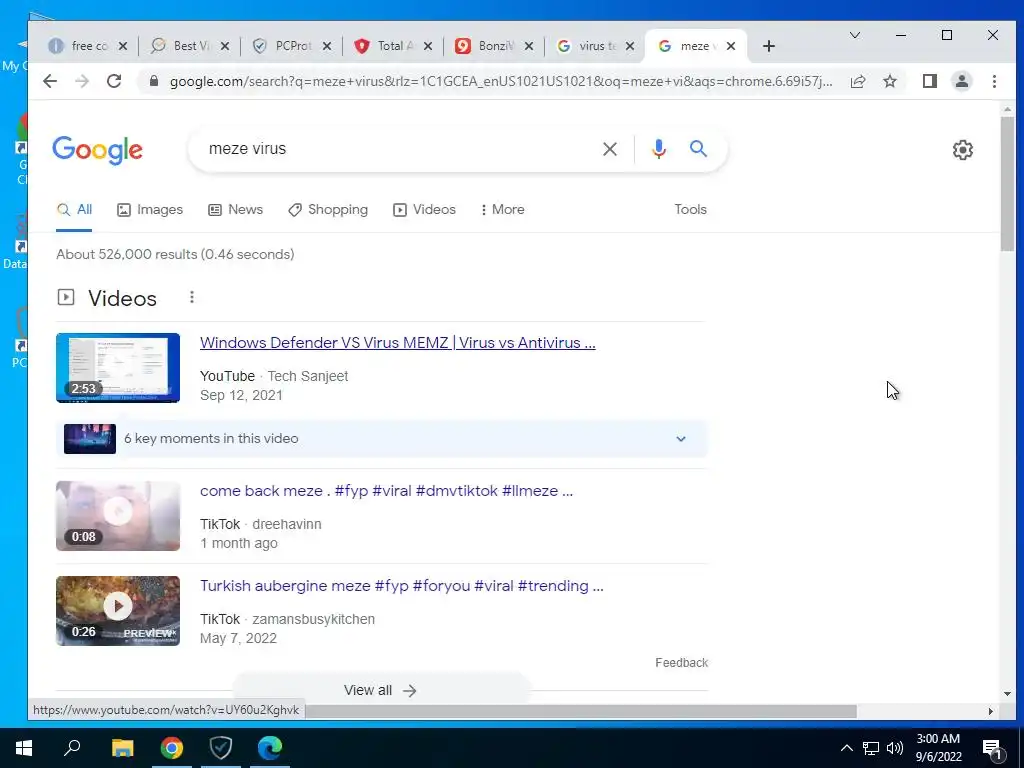The height and width of the screenshot is (768, 1024).
Task: Click the scroll right arrow
Action: pos(991,711)
